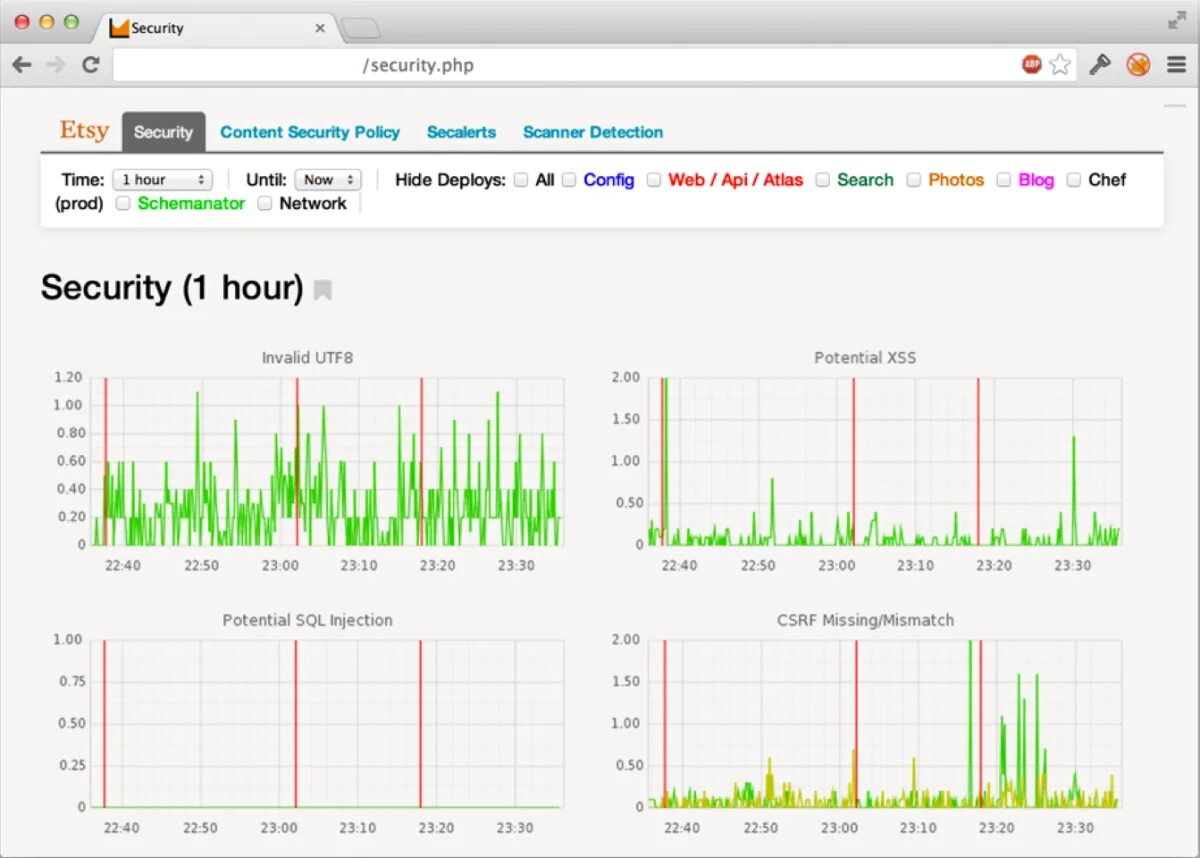Click the orange blocked-script extension icon

coord(1138,65)
